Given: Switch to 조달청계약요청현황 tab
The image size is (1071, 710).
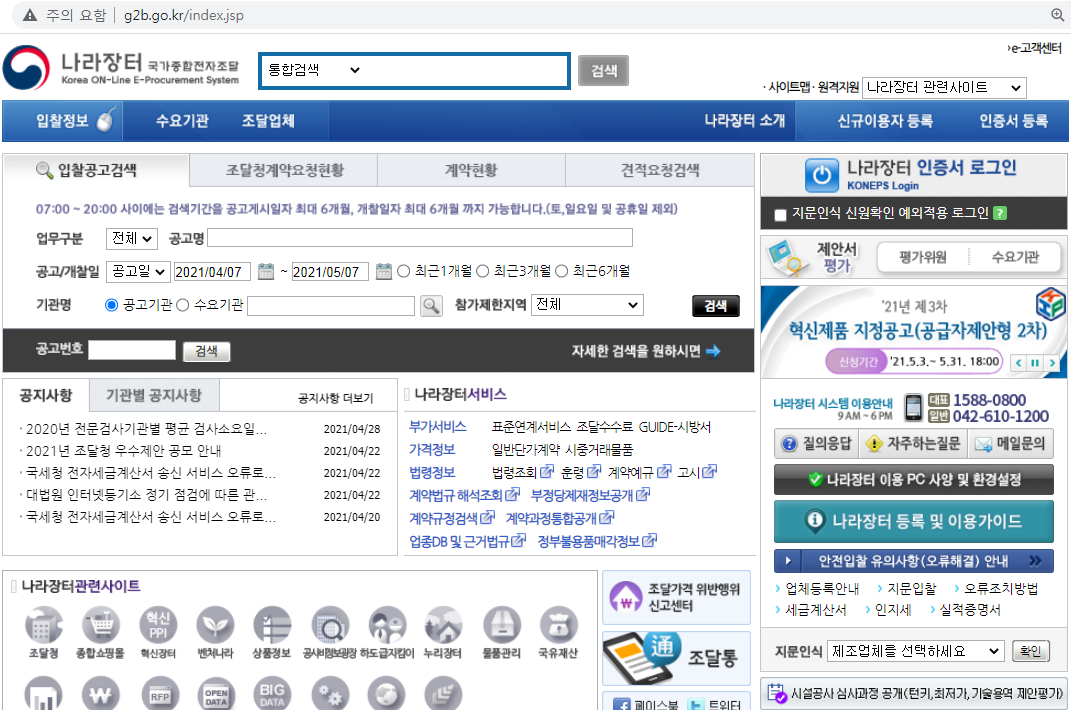Looking at the screenshot, I should point(284,170).
